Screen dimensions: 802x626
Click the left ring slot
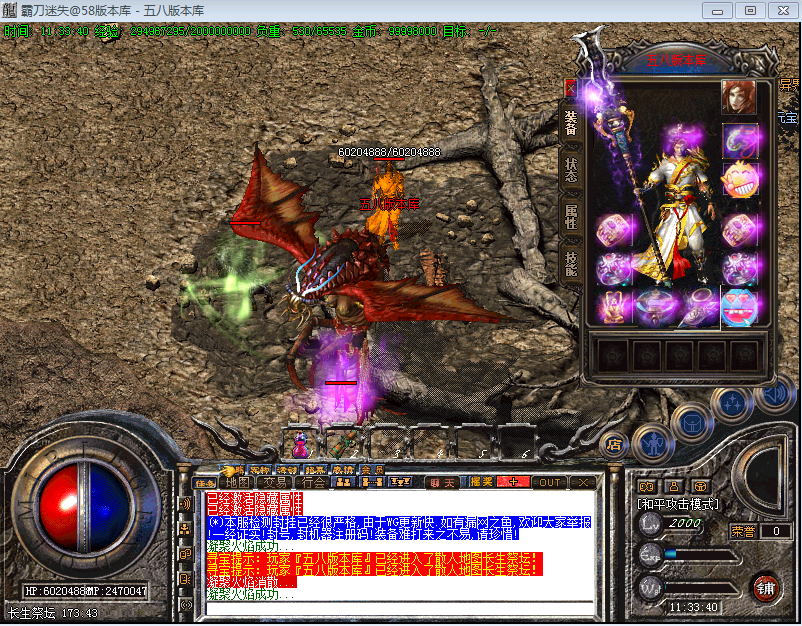coord(614,268)
